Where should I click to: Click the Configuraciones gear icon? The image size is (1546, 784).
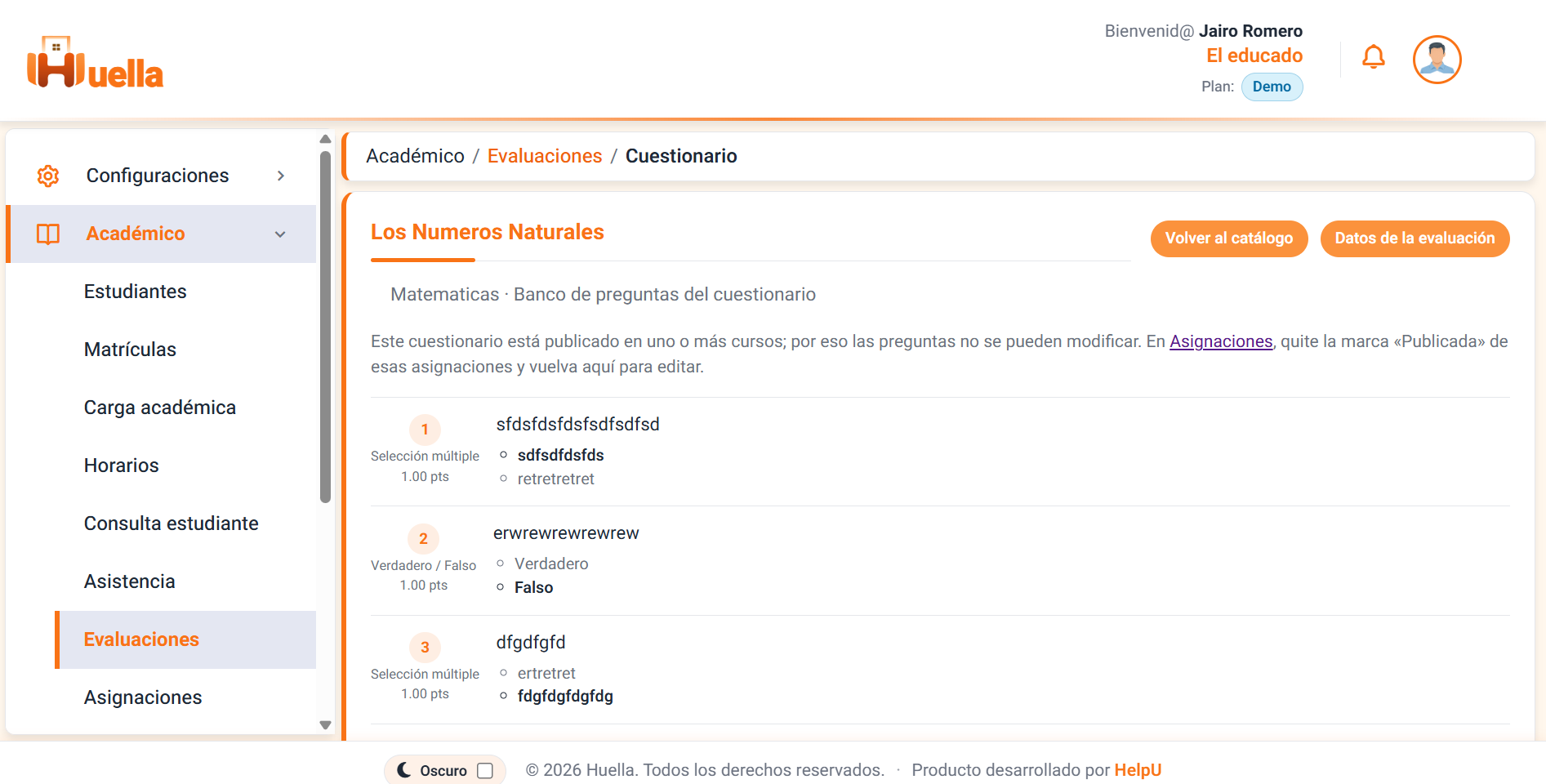pos(48,176)
